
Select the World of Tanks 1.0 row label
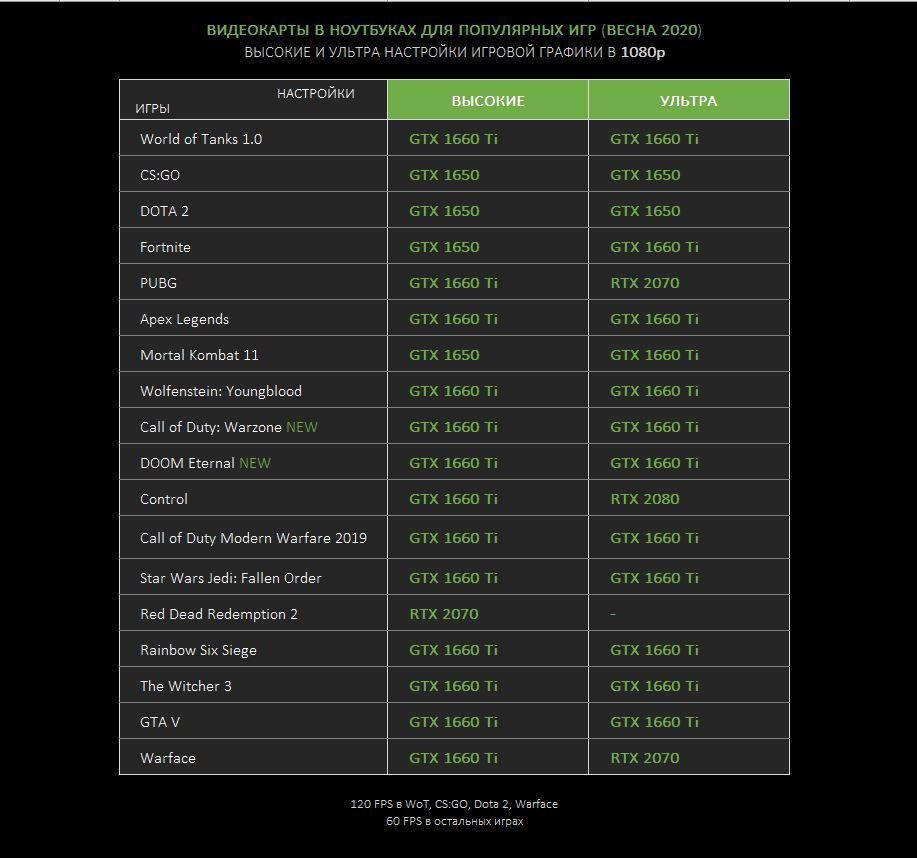pos(201,139)
